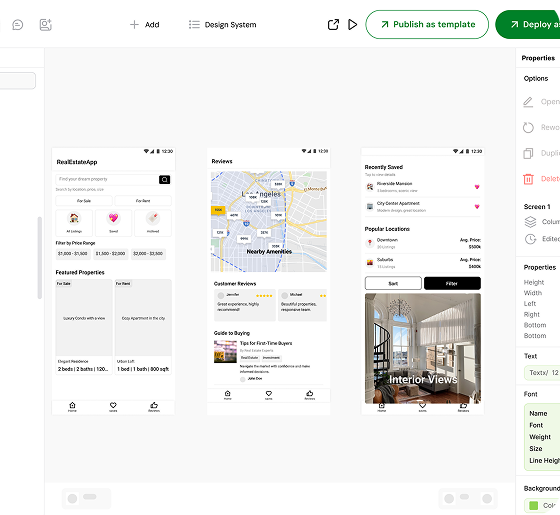
Task: Click the Downtown location pin icon
Action: 370,243
